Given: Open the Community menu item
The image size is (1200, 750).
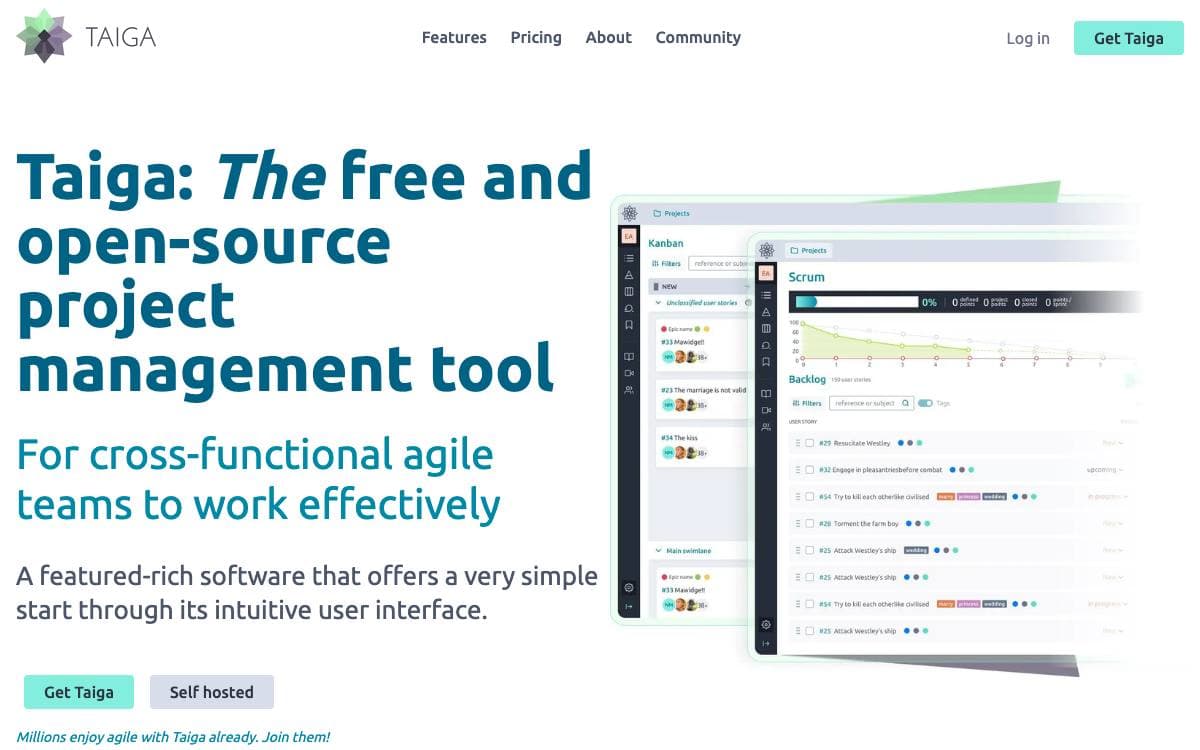Looking at the screenshot, I should (x=698, y=38).
